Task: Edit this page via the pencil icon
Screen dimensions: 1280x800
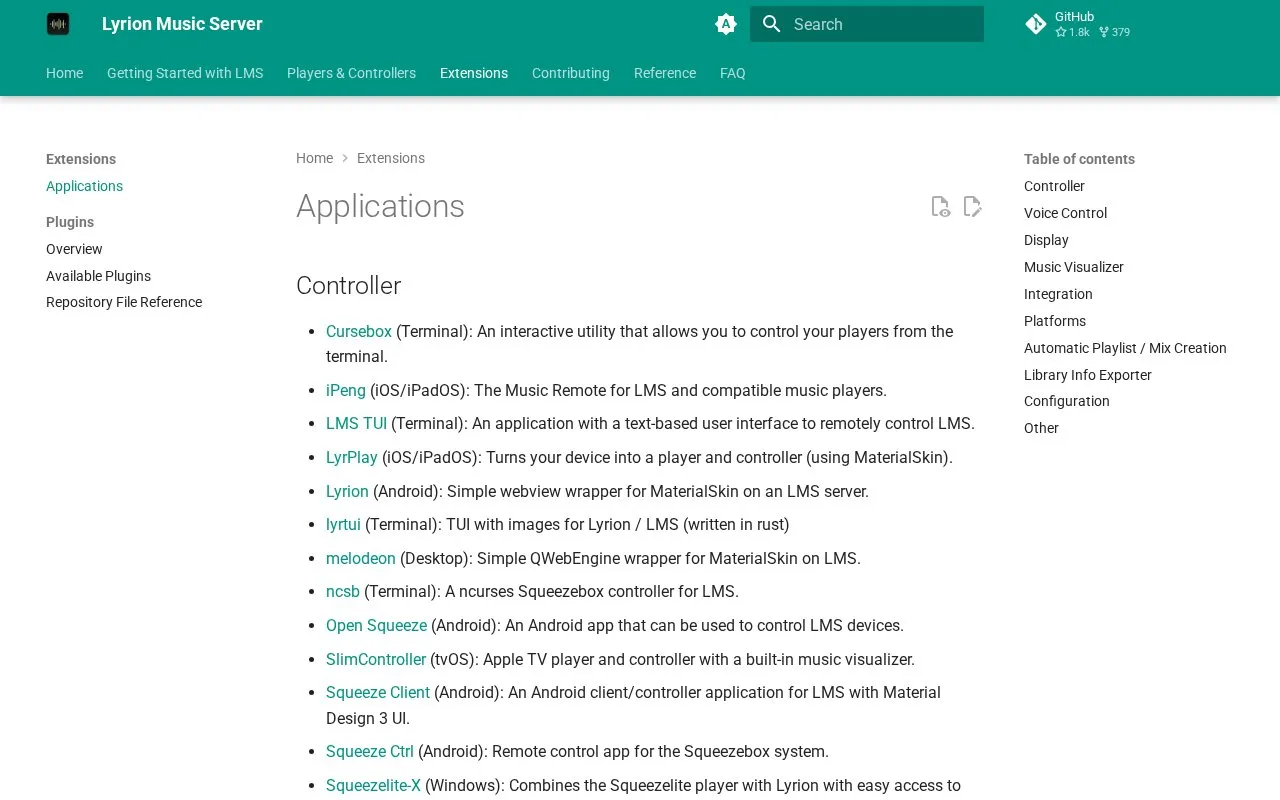Action: [972, 206]
